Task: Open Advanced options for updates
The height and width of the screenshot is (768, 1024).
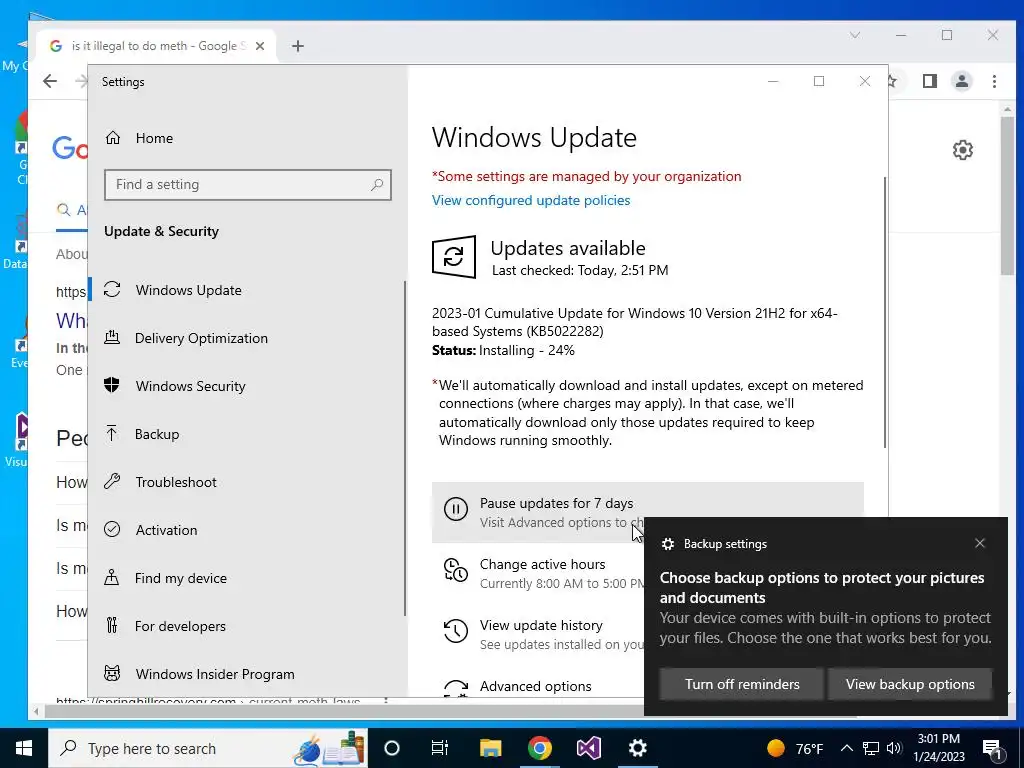Action: [536, 686]
